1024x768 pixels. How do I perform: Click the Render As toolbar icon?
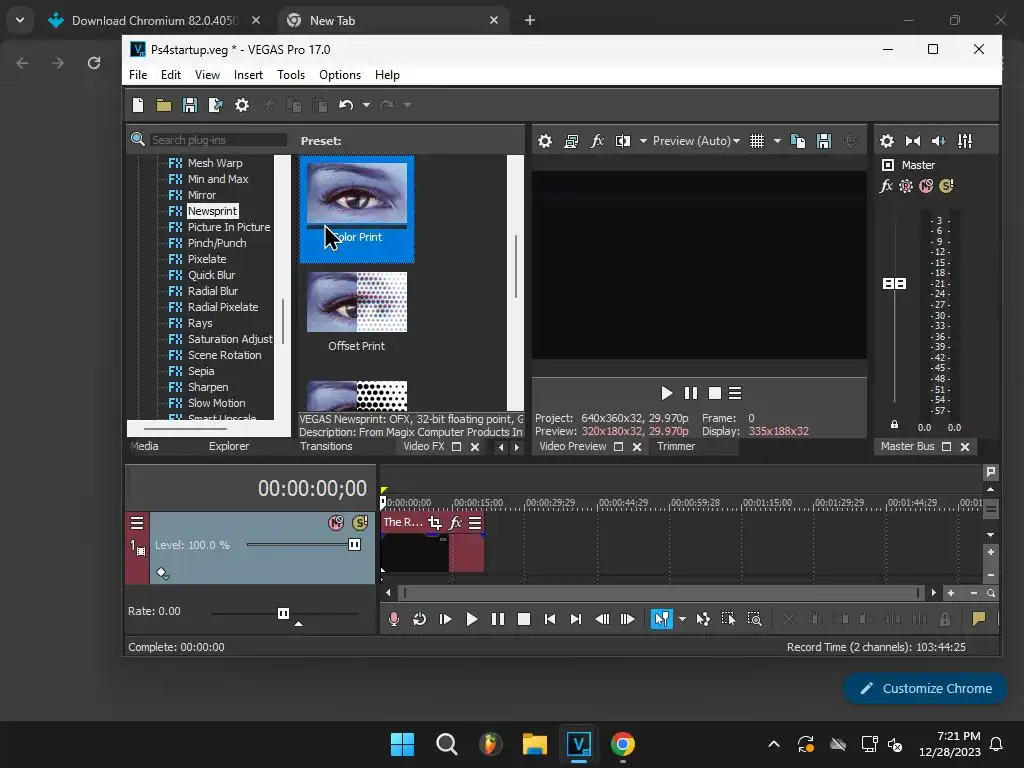pos(216,105)
